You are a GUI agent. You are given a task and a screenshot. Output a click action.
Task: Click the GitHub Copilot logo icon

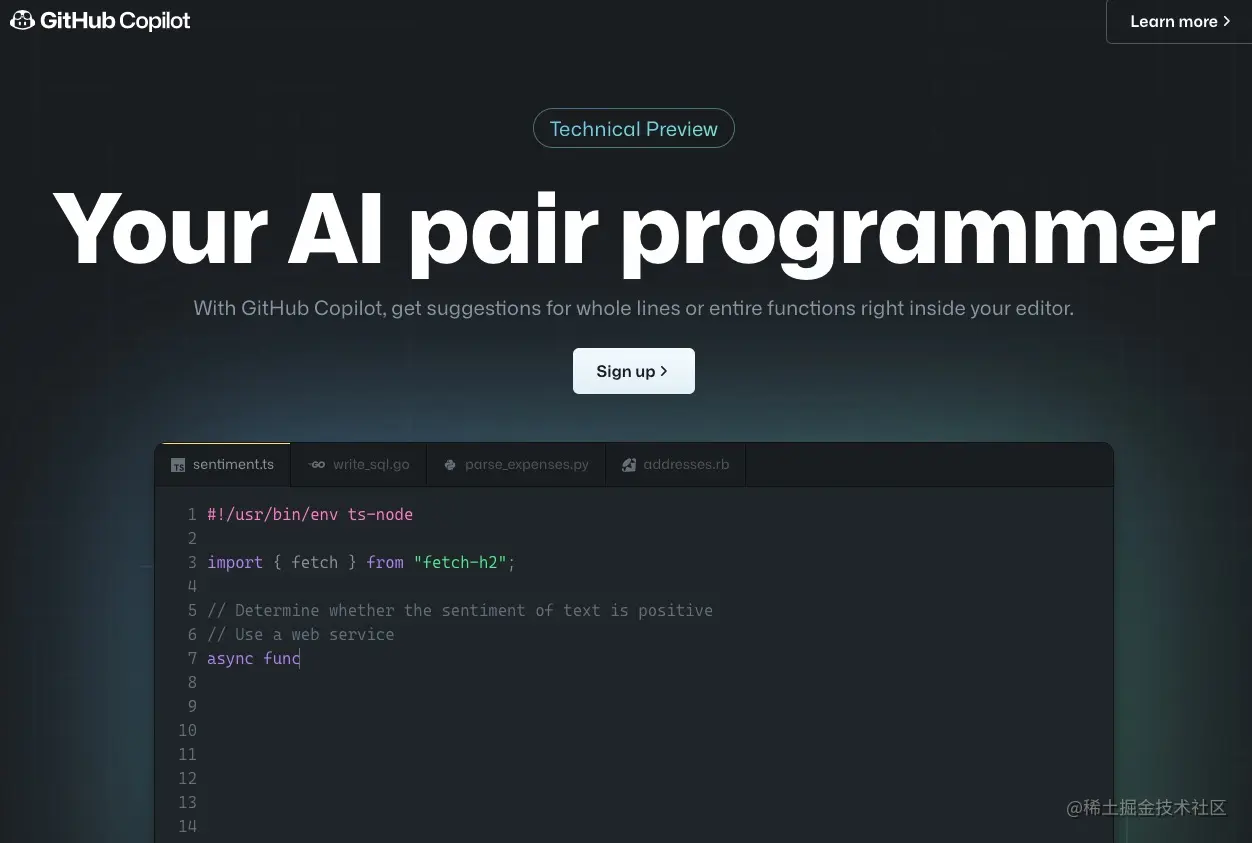point(22,20)
